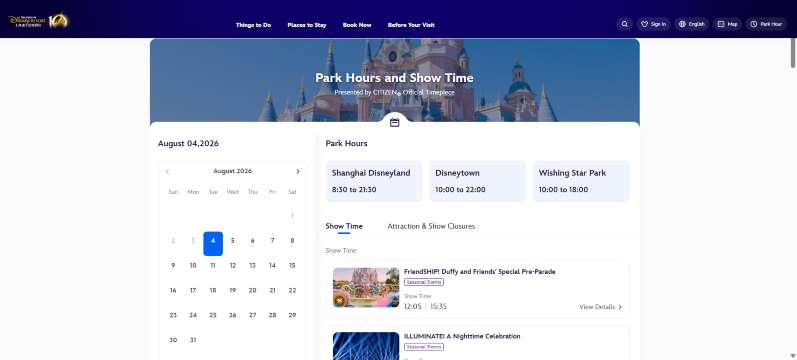Click the page vertical scrollbar thumb
Viewport: 797px width, 360px height.
pos(793,53)
